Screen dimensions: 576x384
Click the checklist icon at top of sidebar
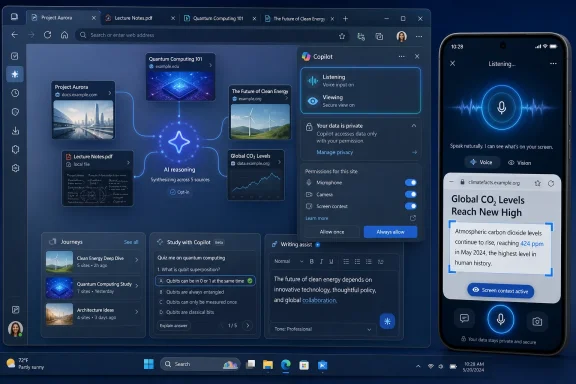coord(15,56)
